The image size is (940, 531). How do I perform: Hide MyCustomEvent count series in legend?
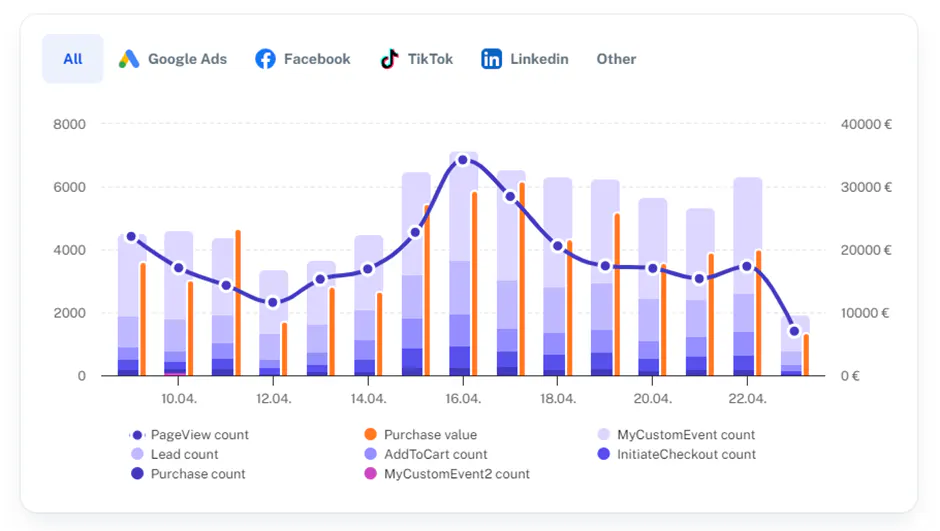(x=676, y=435)
